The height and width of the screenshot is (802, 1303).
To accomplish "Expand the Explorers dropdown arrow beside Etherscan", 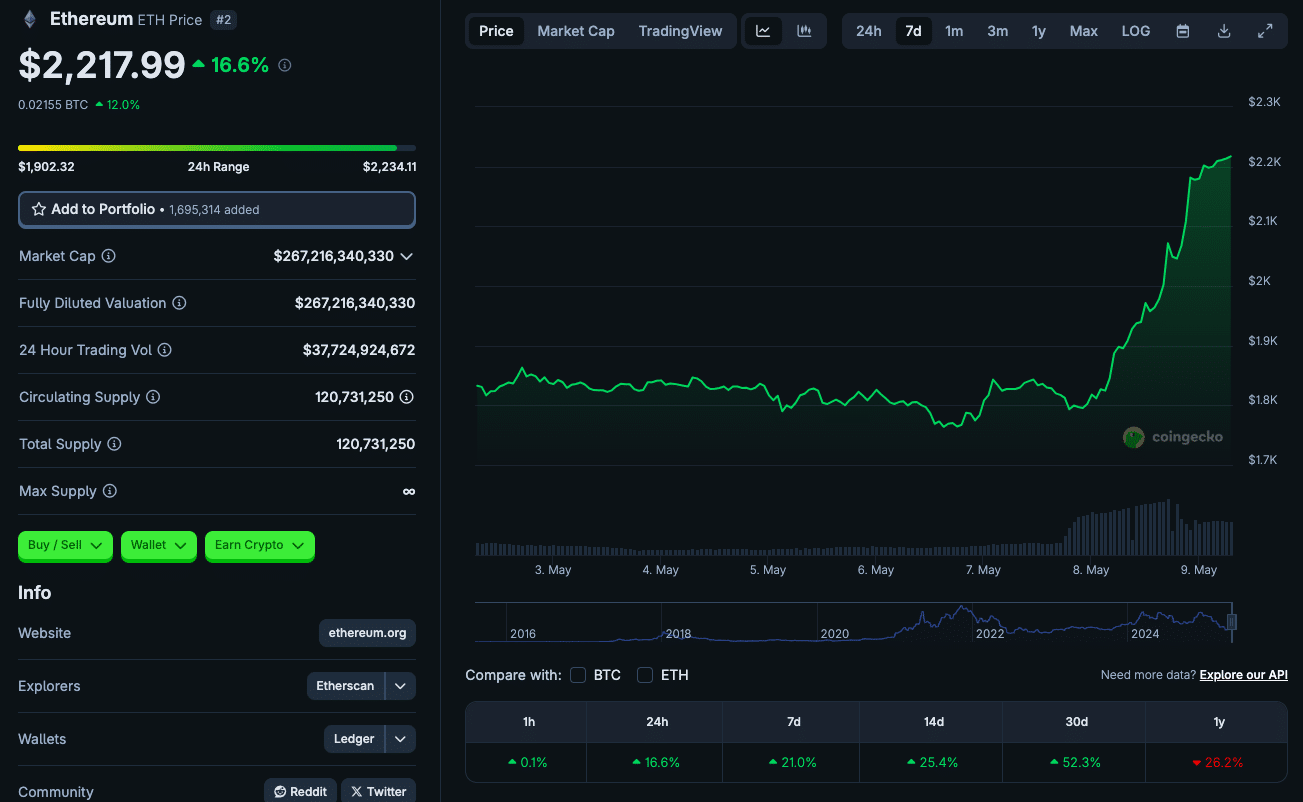I will (400, 686).
